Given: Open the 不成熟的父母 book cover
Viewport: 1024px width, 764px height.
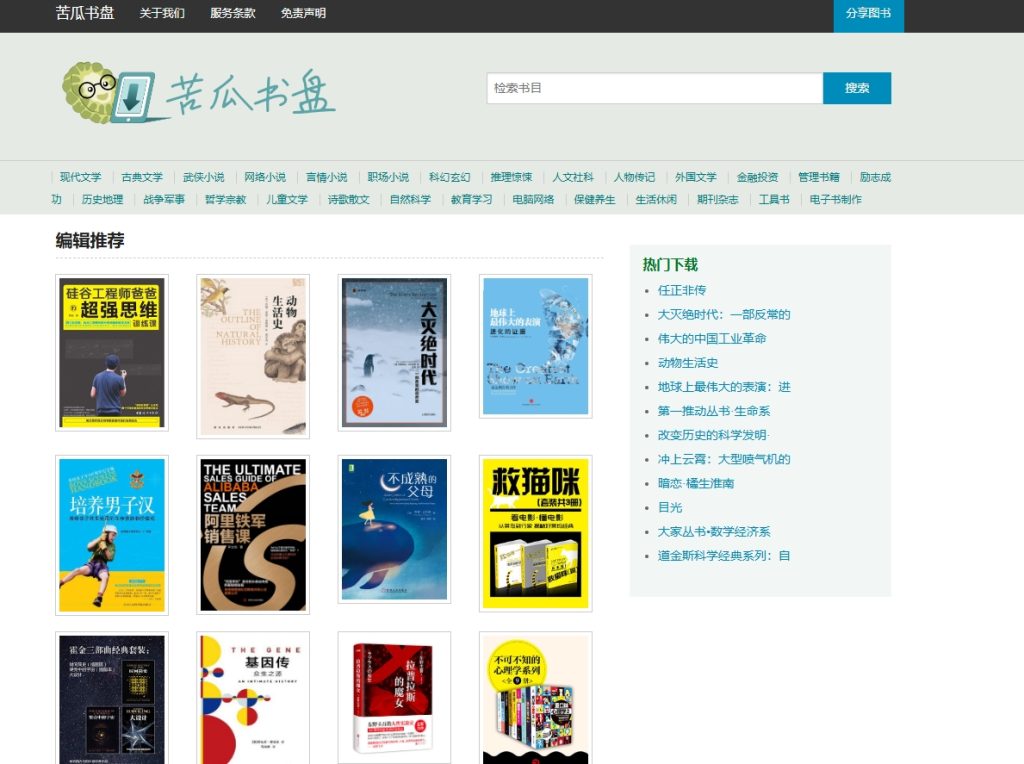Looking at the screenshot, I should 394,529.
